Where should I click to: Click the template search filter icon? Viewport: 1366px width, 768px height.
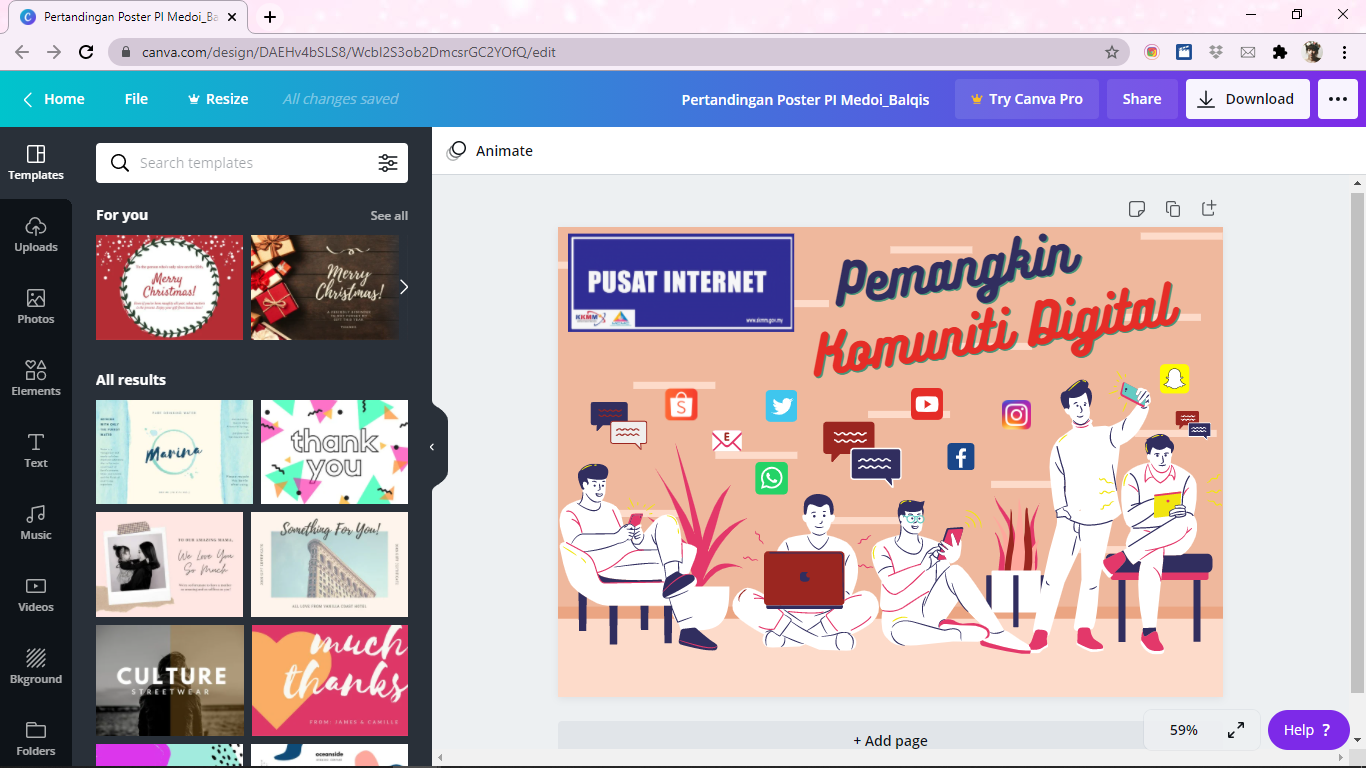(388, 163)
